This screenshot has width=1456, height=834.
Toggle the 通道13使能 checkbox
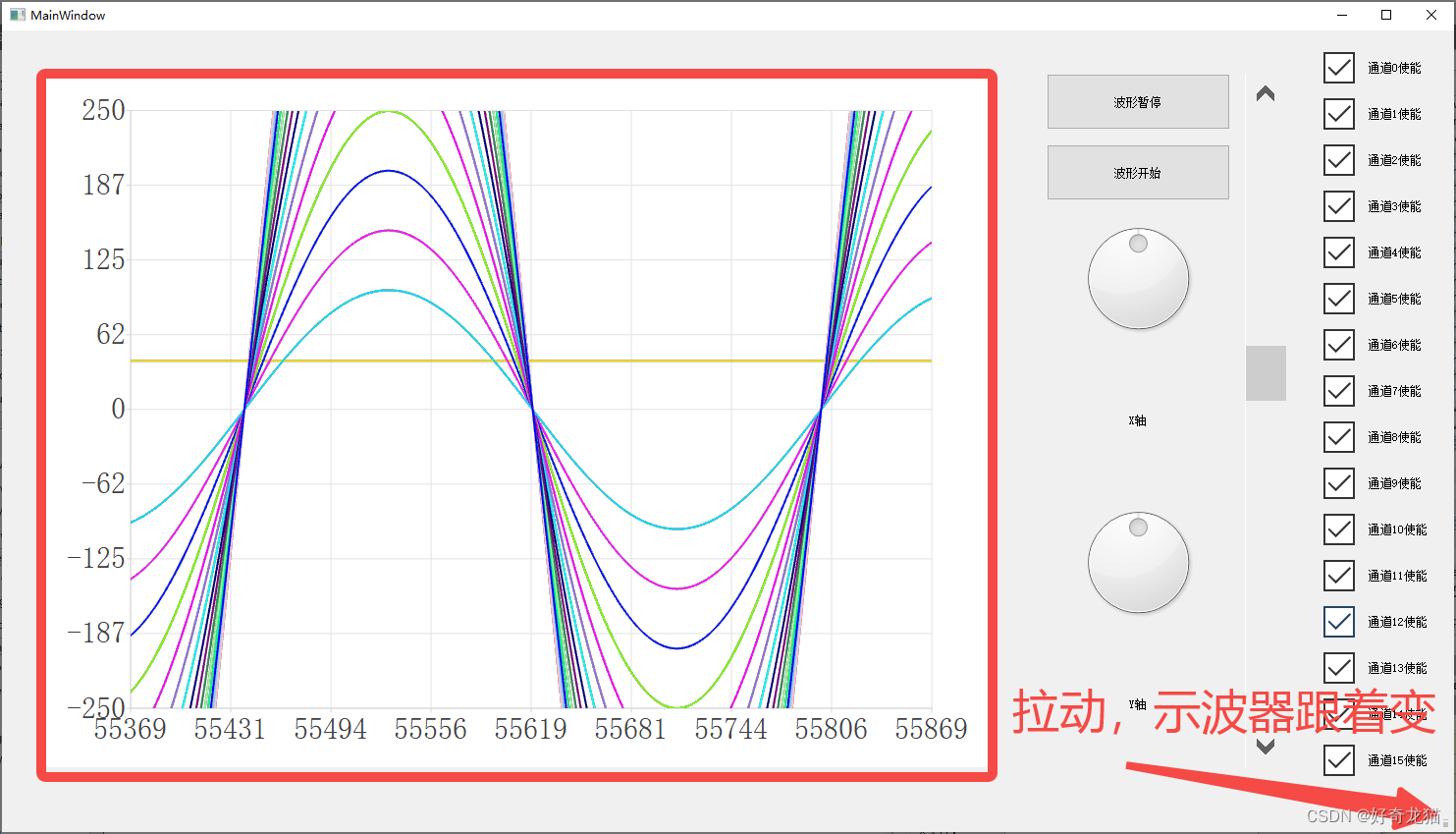(x=1339, y=668)
